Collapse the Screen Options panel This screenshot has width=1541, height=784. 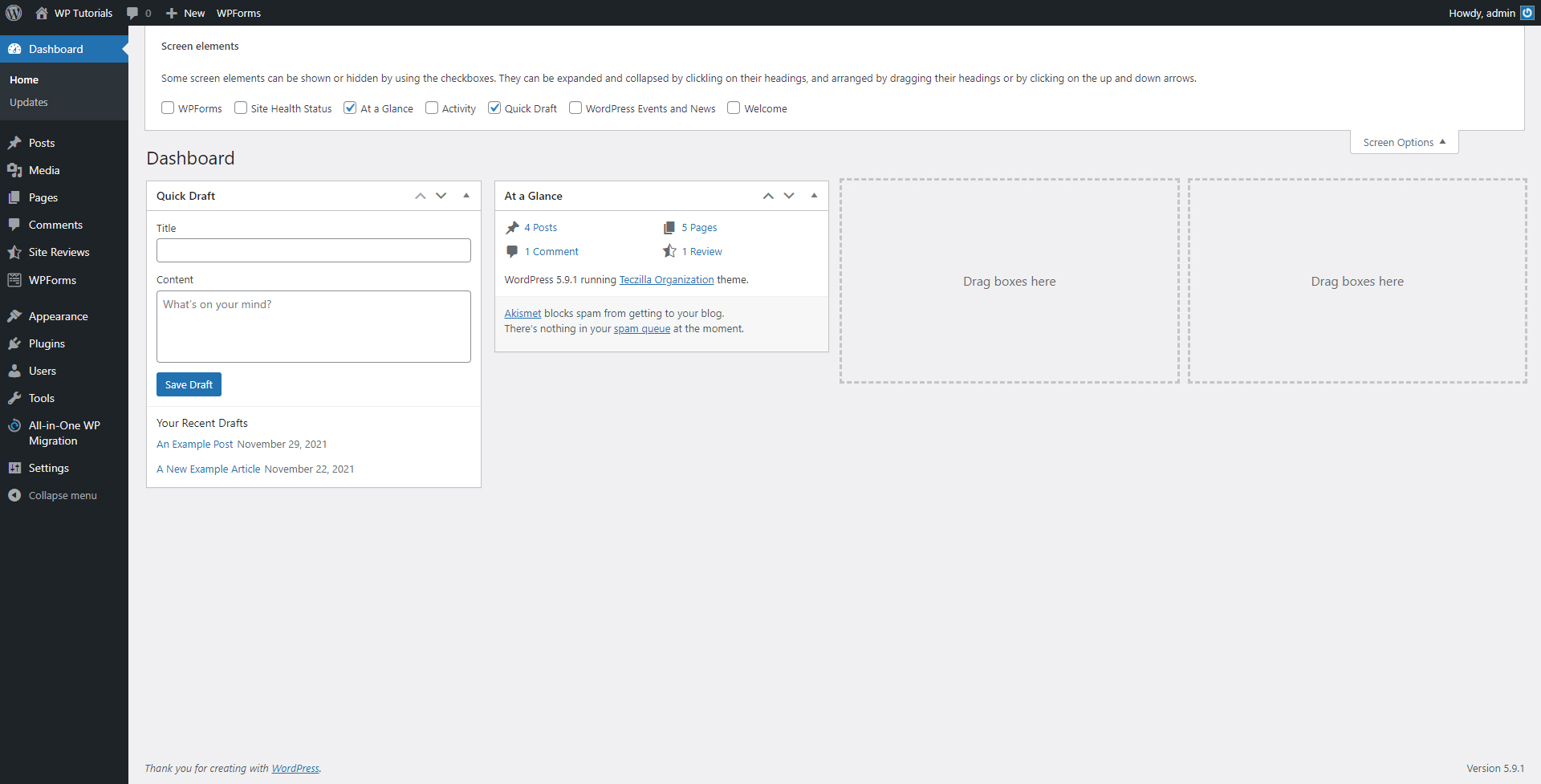tap(1404, 142)
